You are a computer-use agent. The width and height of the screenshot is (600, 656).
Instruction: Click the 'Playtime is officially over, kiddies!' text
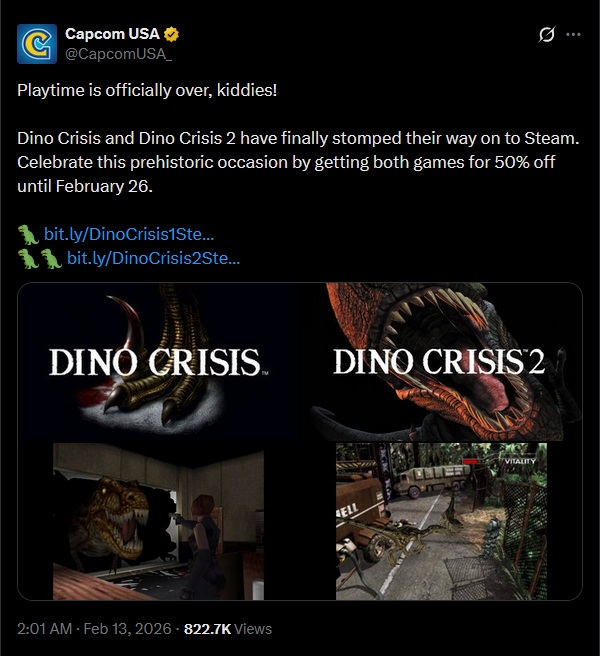tap(147, 90)
